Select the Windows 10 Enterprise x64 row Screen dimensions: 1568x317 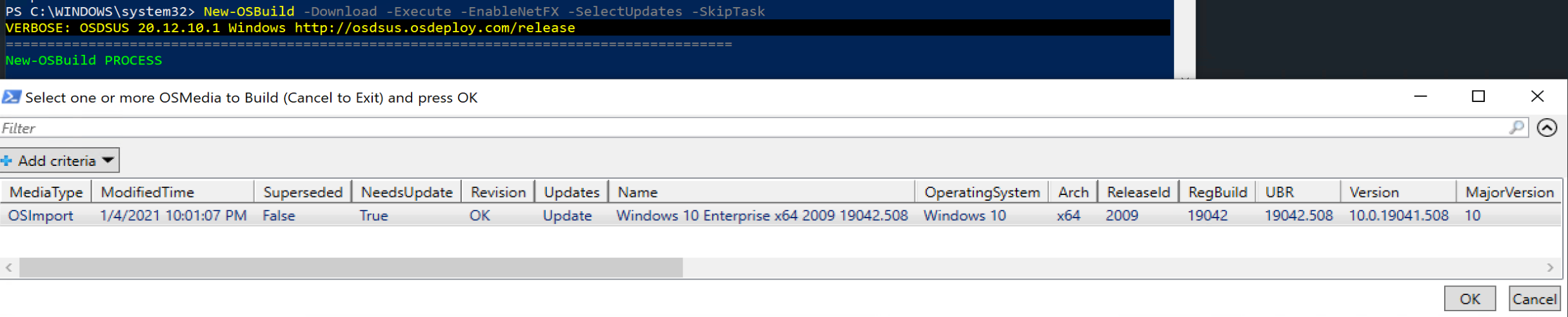(761, 216)
